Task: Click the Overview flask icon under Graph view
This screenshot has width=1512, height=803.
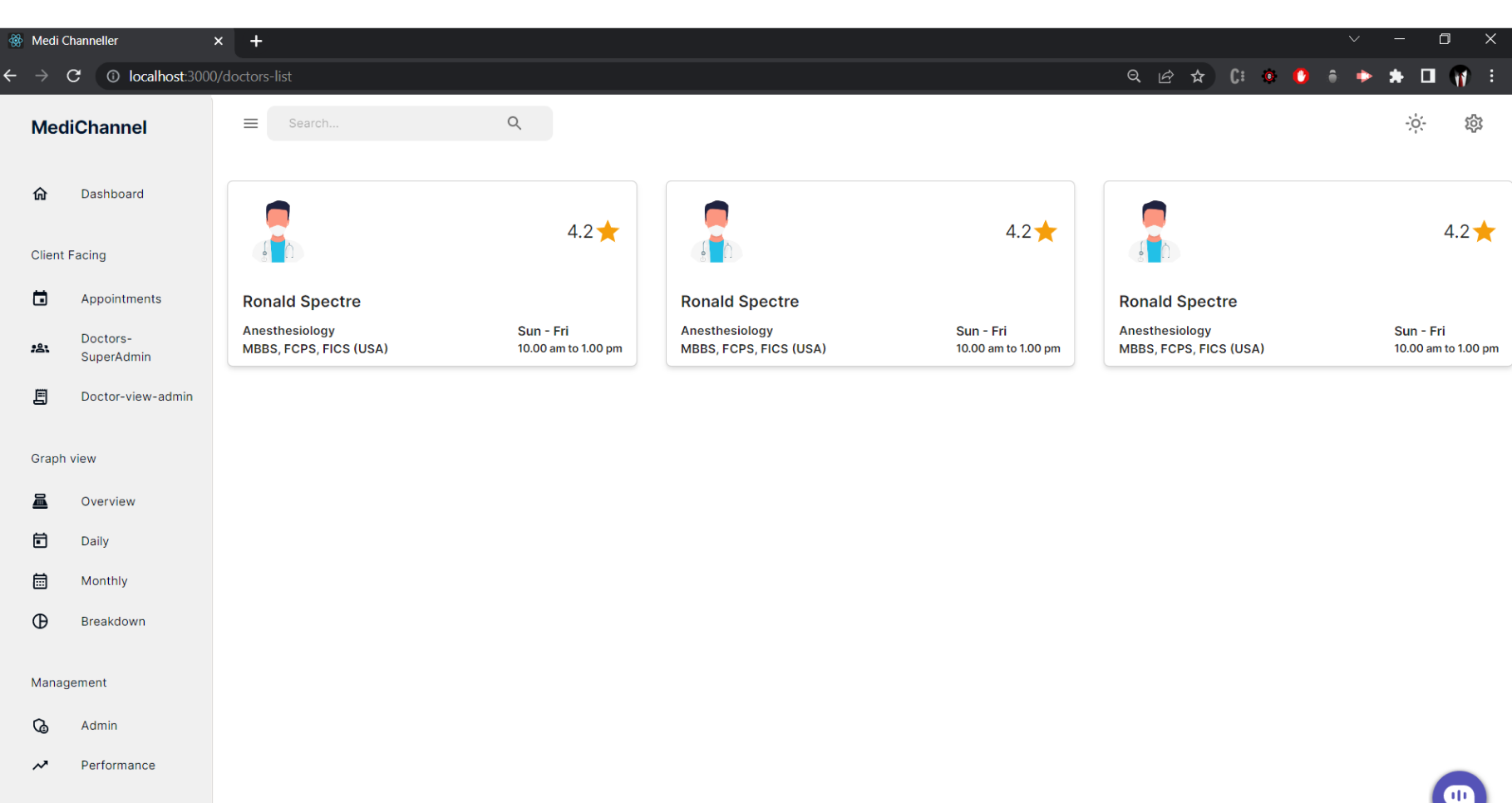Action: 40,500
